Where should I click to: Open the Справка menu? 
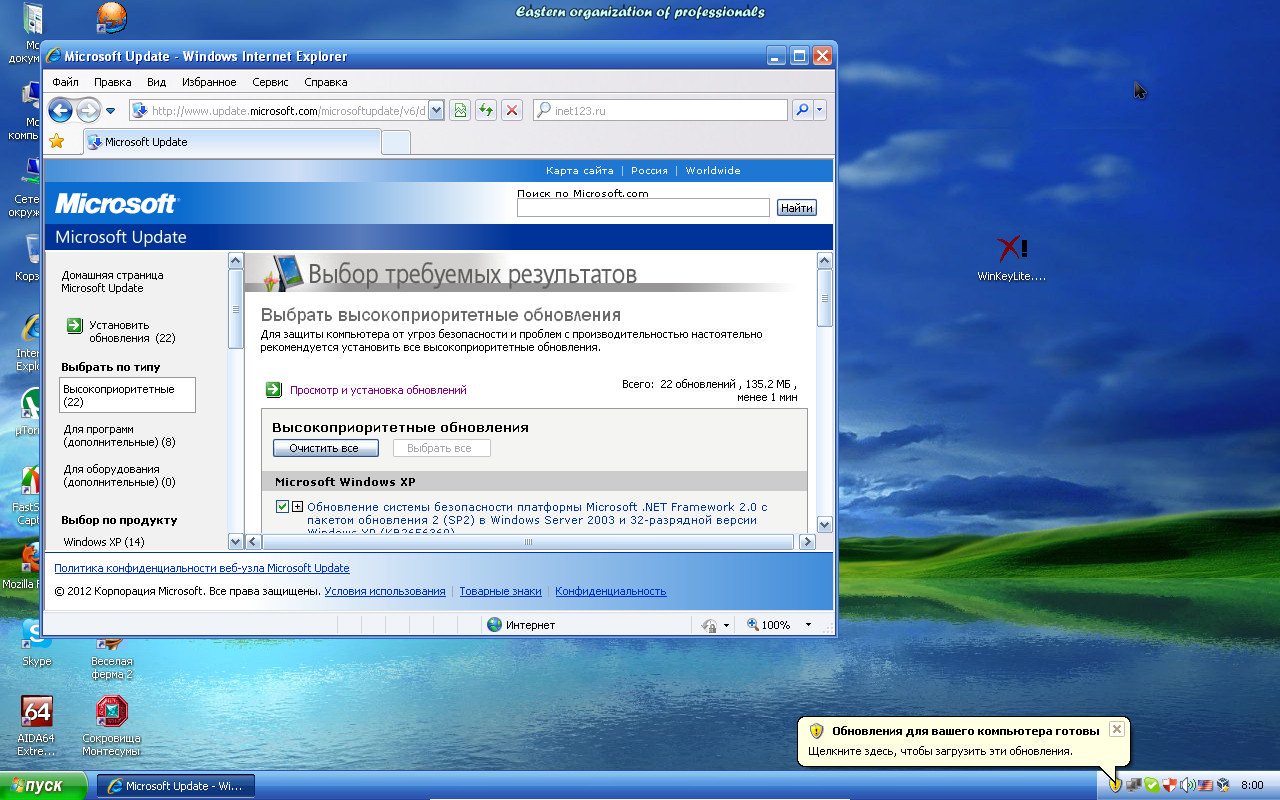[x=326, y=82]
